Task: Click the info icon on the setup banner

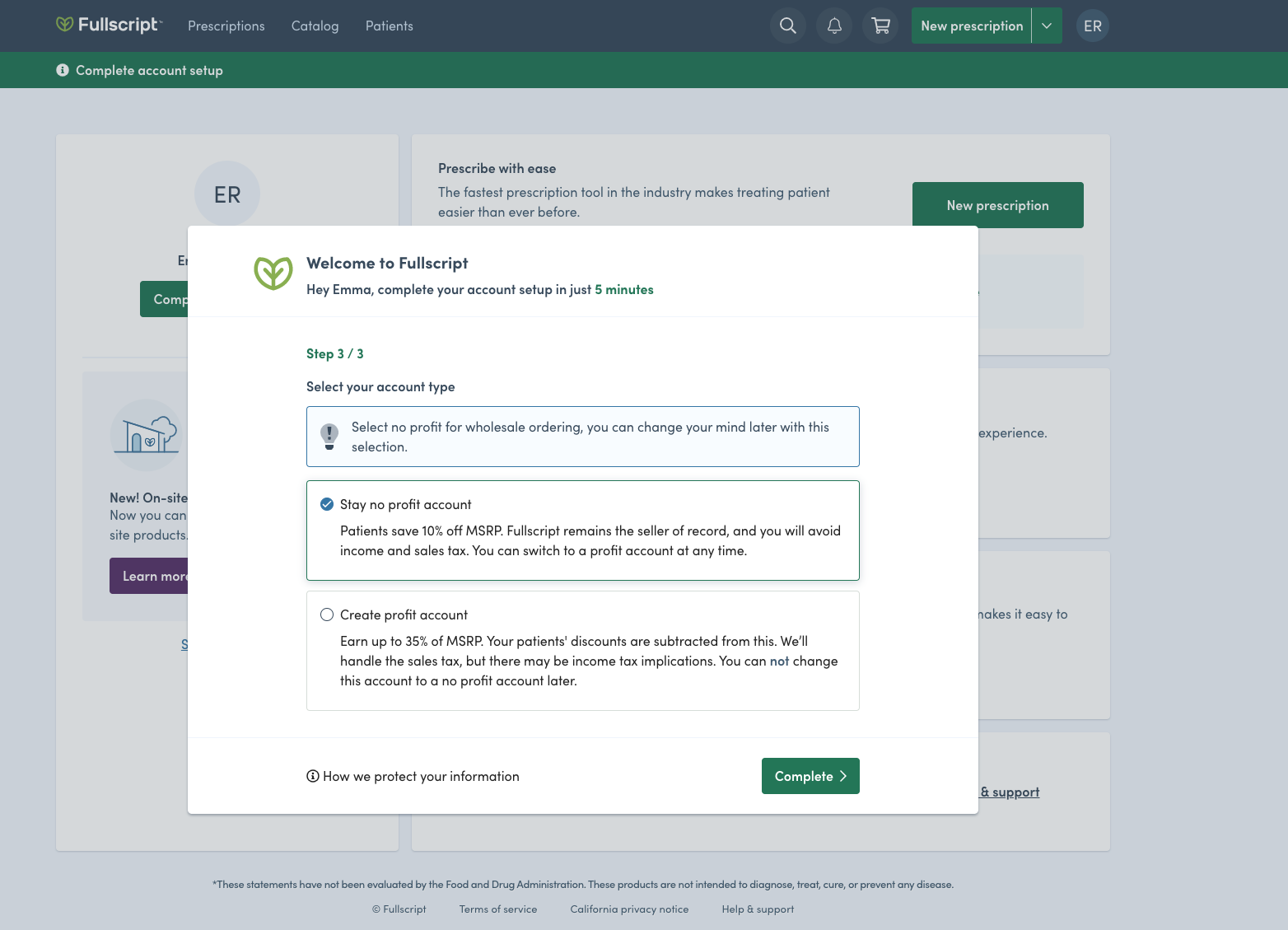Action: click(63, 70)
